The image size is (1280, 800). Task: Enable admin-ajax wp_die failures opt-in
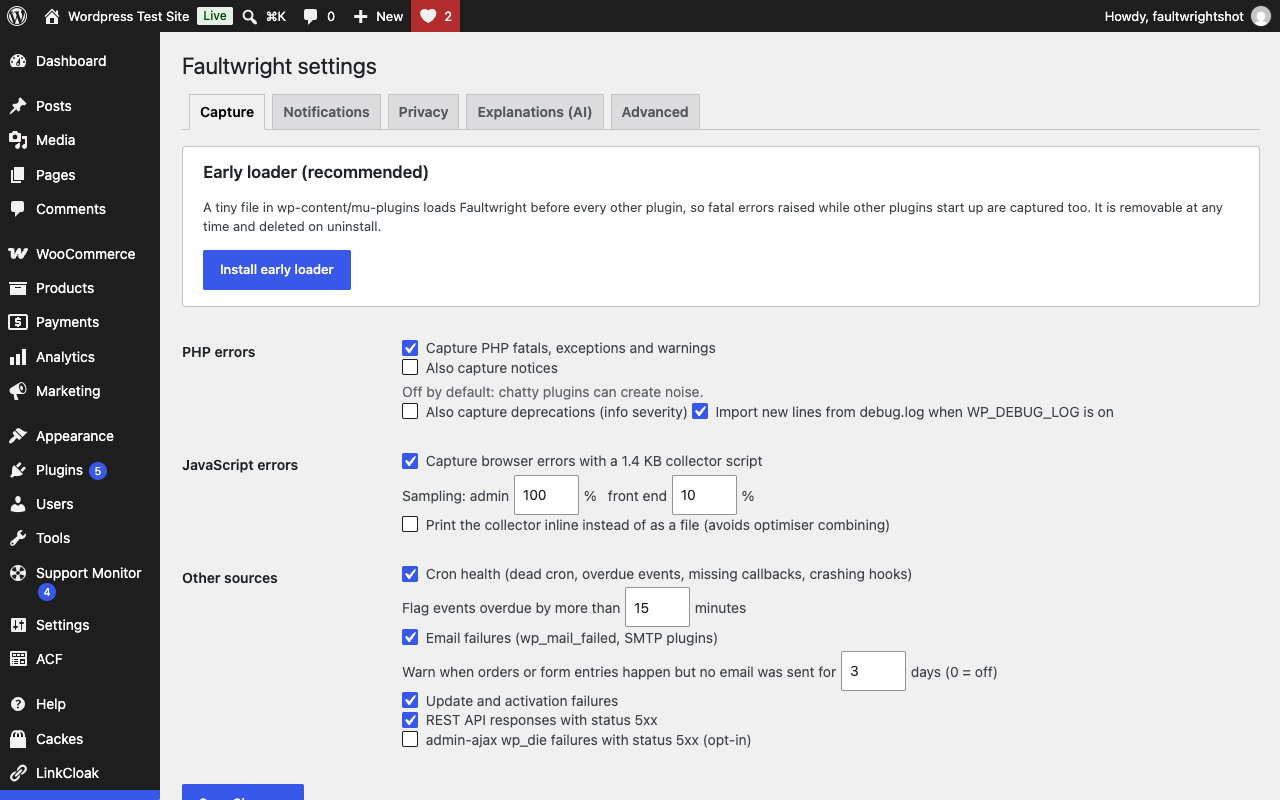click(x=410, y=740)
